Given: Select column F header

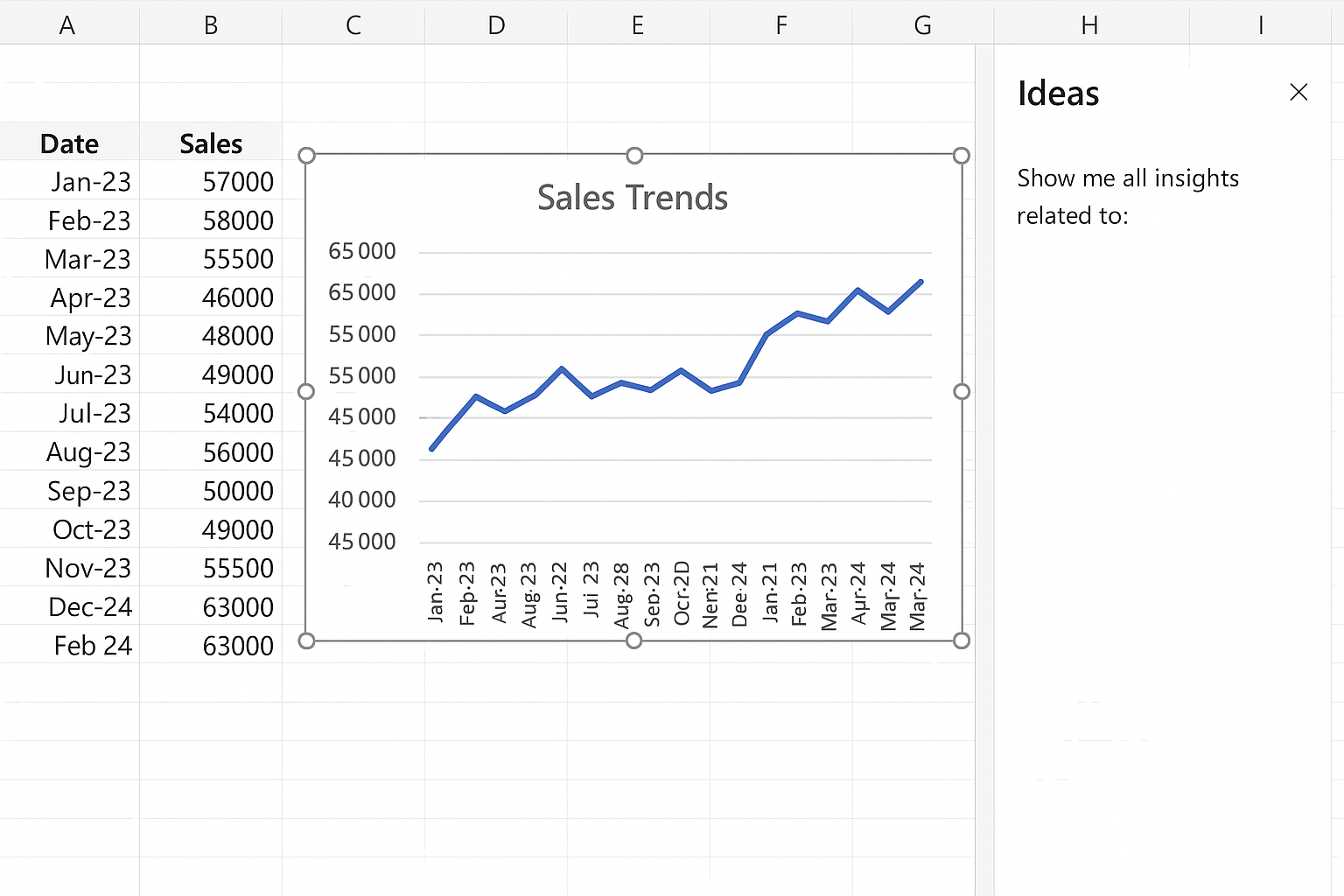Looking at the screenshot, I should [x=781, y=25].
